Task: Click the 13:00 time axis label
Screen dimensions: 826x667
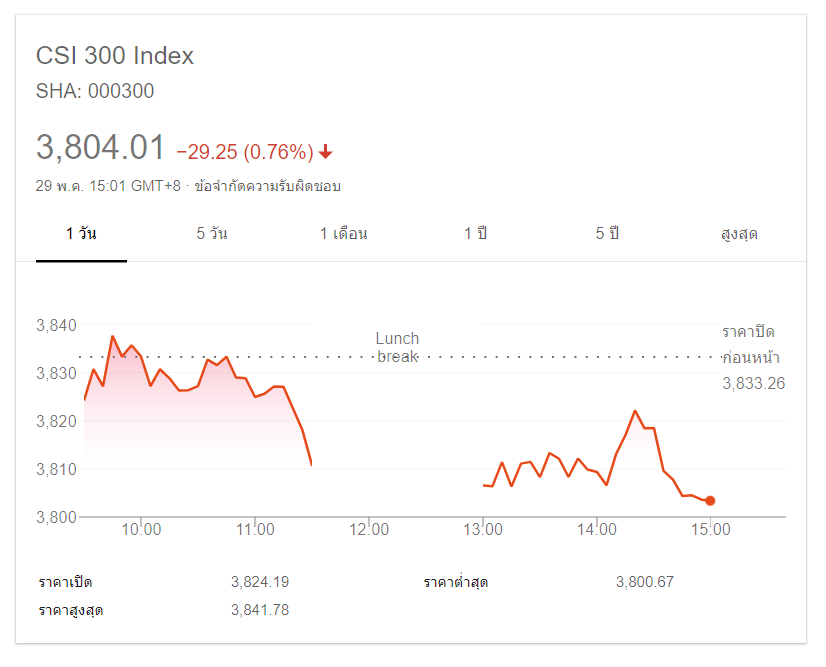Action: pos(482,530)
